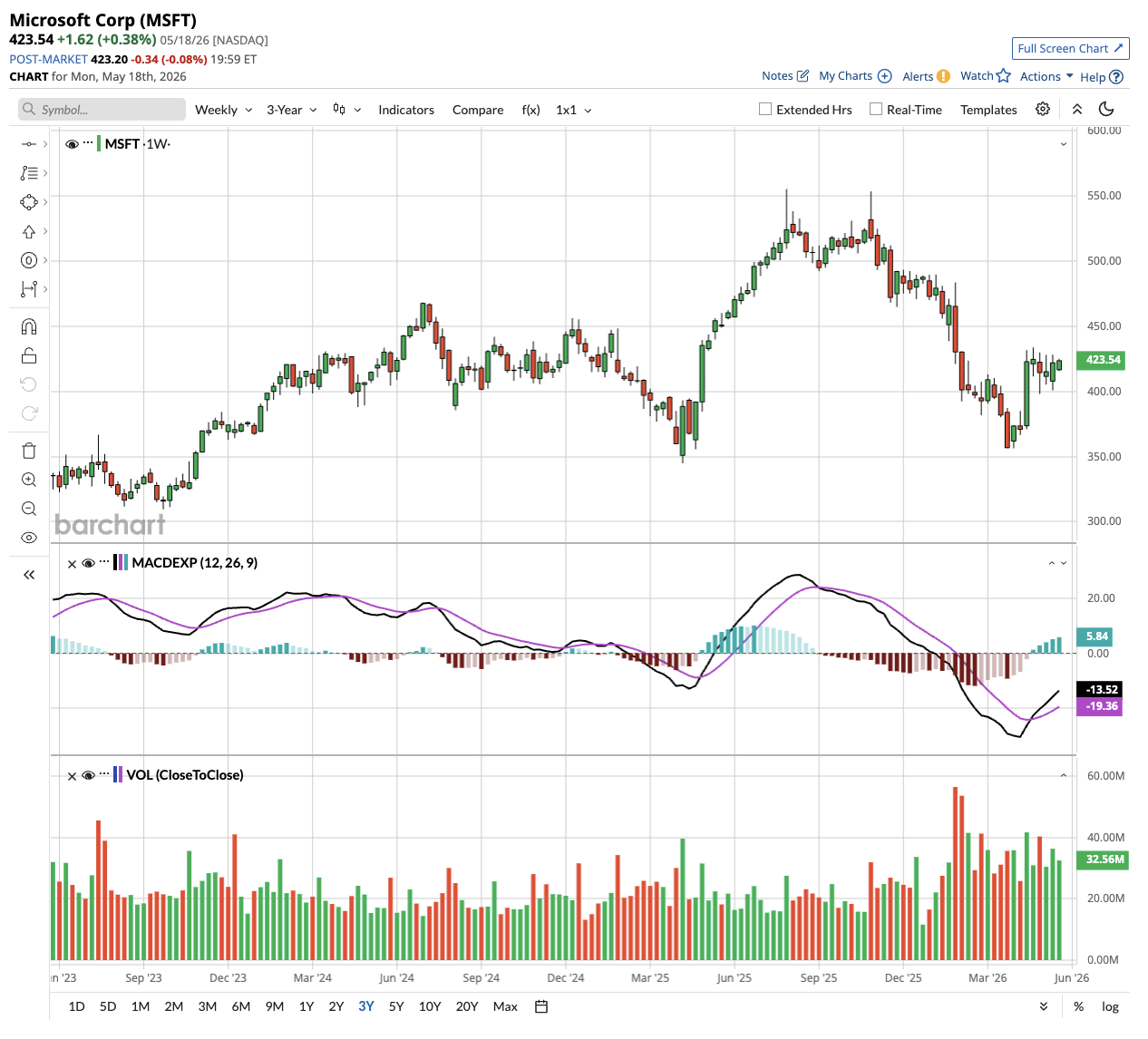Enable the Extended Hrs checkbox
Viewport: 1148px width, 1039px height.
pyautogui.click(x=765, y=109)
